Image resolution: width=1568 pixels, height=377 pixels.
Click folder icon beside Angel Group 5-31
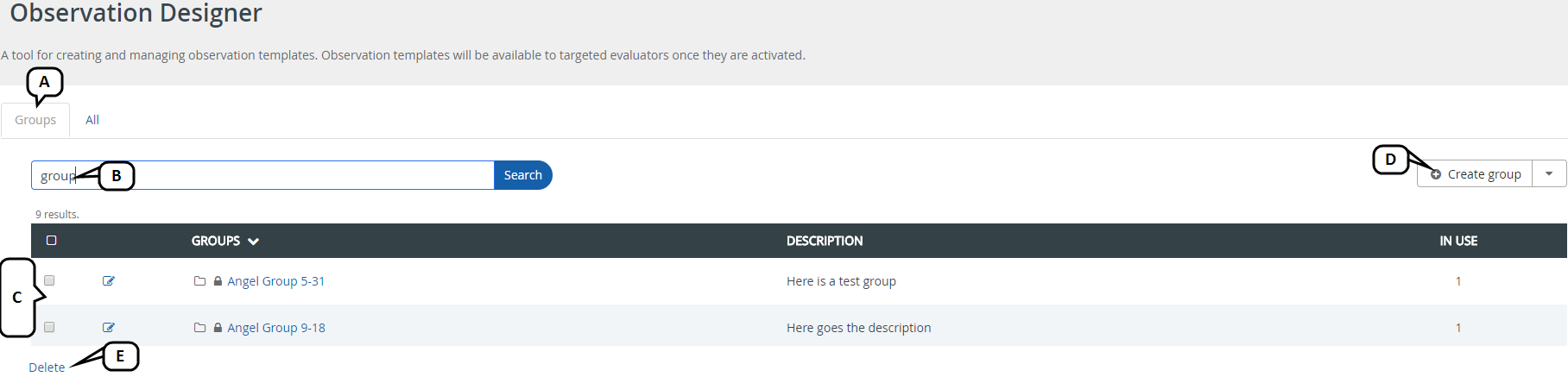(199, 281)
